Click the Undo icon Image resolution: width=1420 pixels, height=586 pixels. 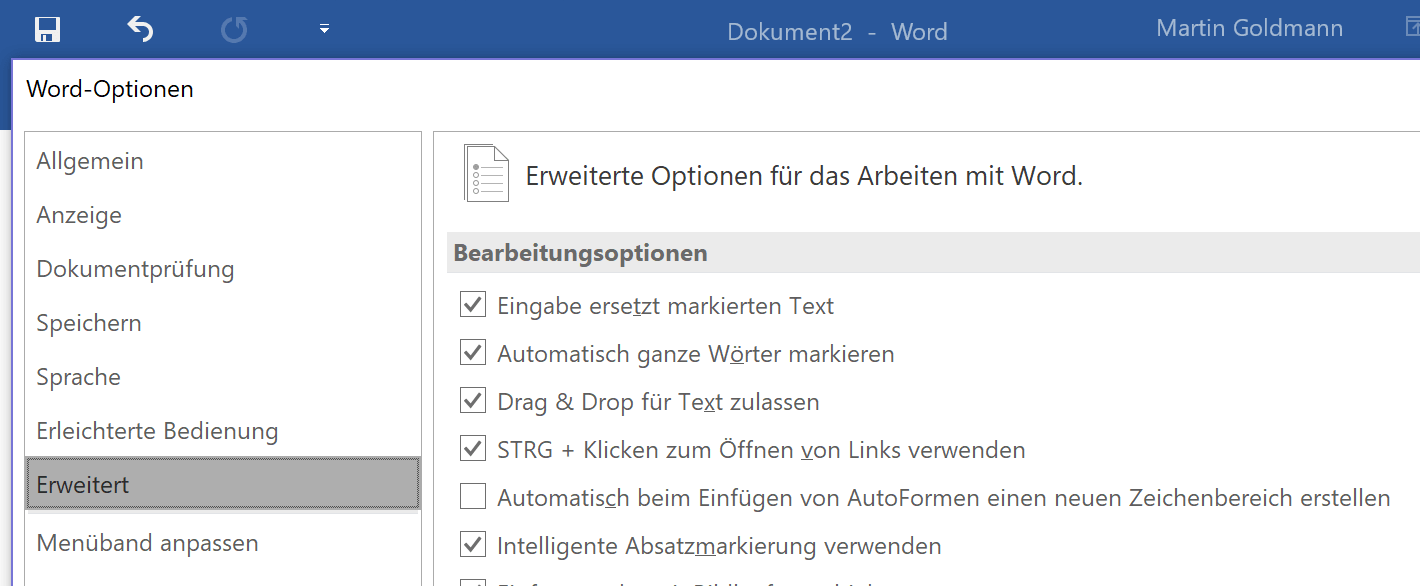pos(139,28)
